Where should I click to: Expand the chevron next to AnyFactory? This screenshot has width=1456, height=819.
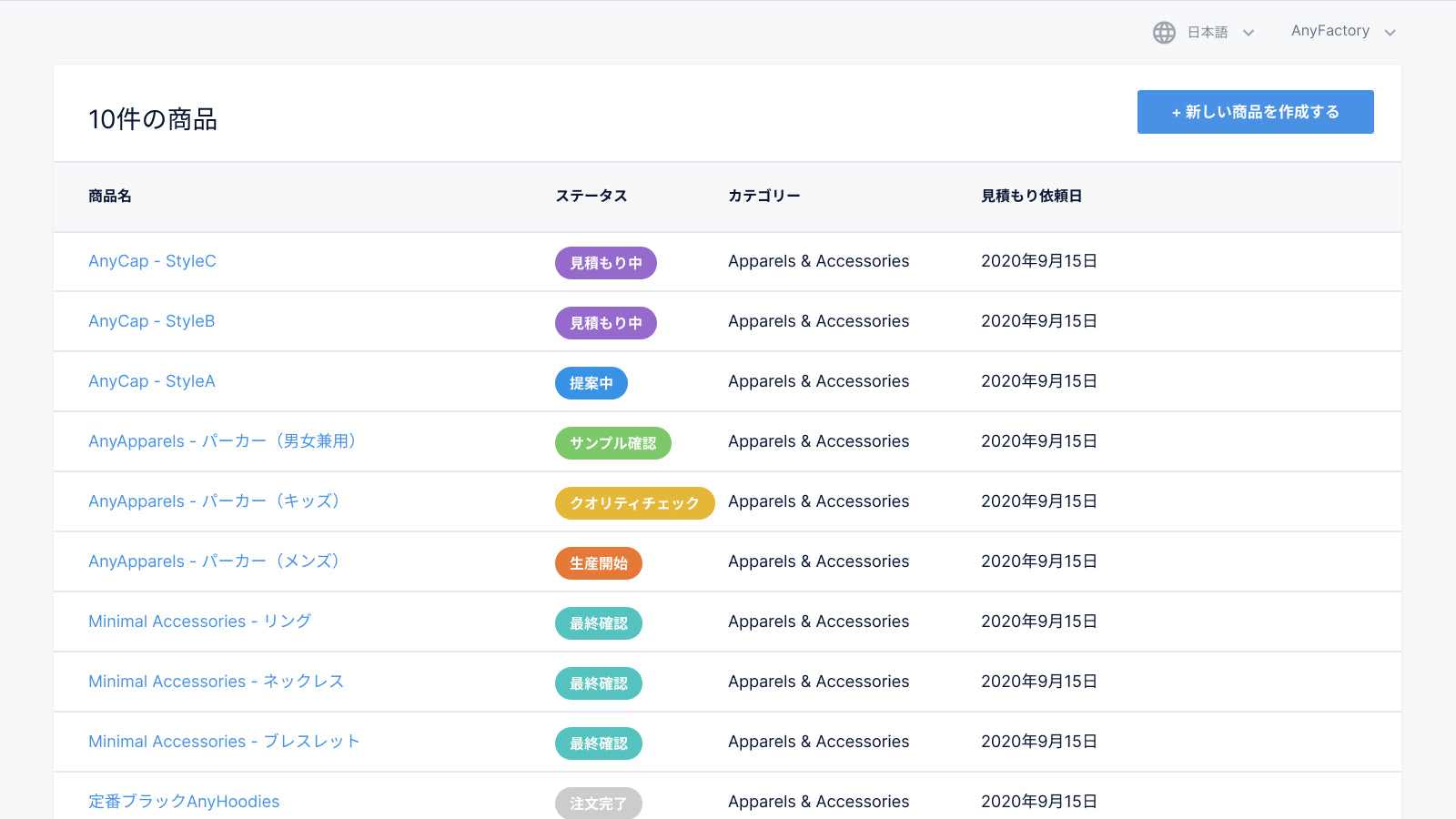point(1390,32)
